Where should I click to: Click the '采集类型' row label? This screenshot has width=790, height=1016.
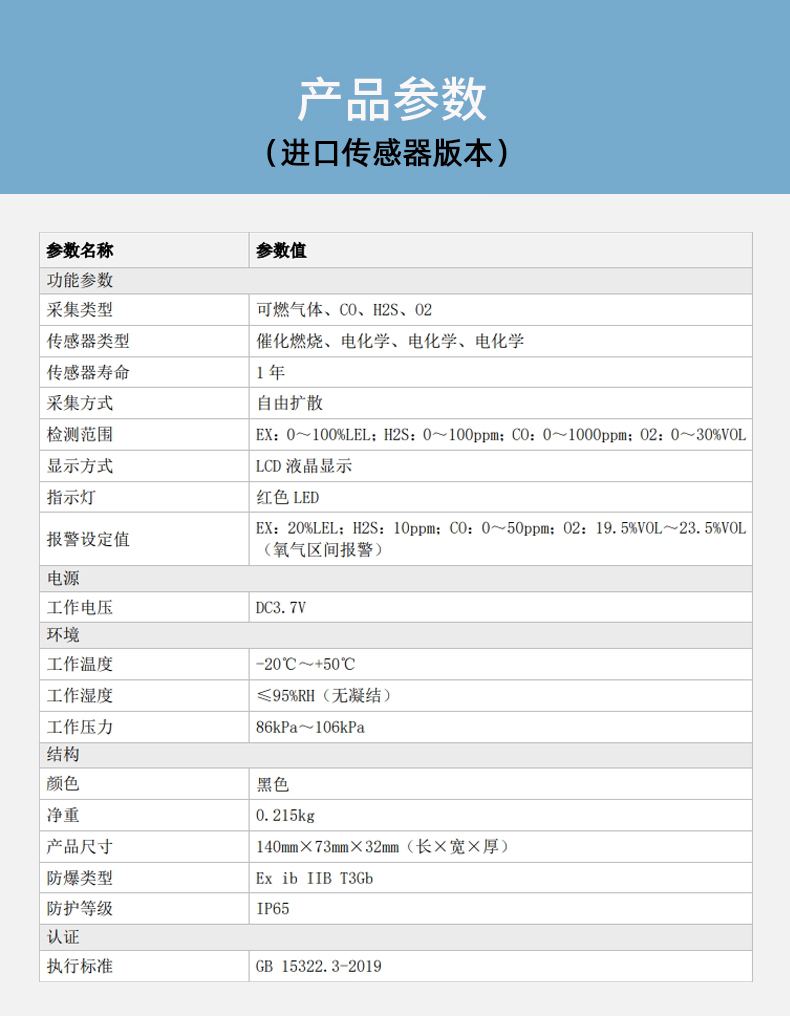(x=80, y=310)
